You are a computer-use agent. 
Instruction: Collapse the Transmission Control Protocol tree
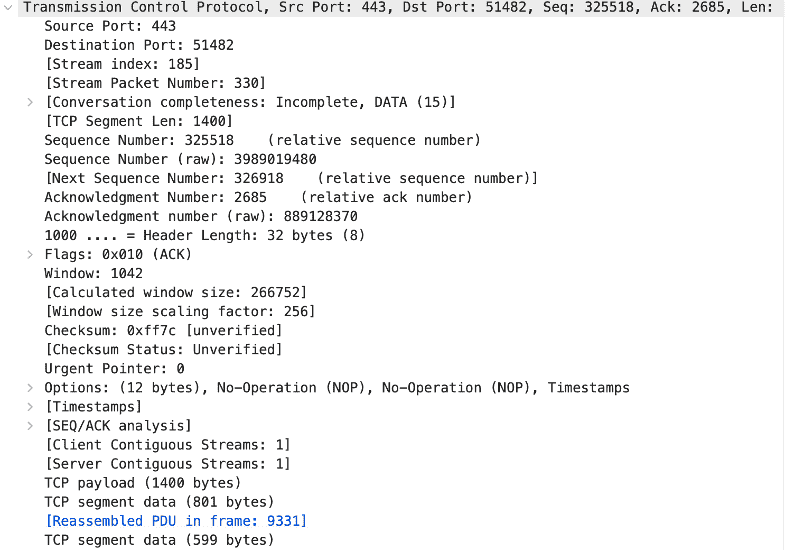(x=11, y=7)
